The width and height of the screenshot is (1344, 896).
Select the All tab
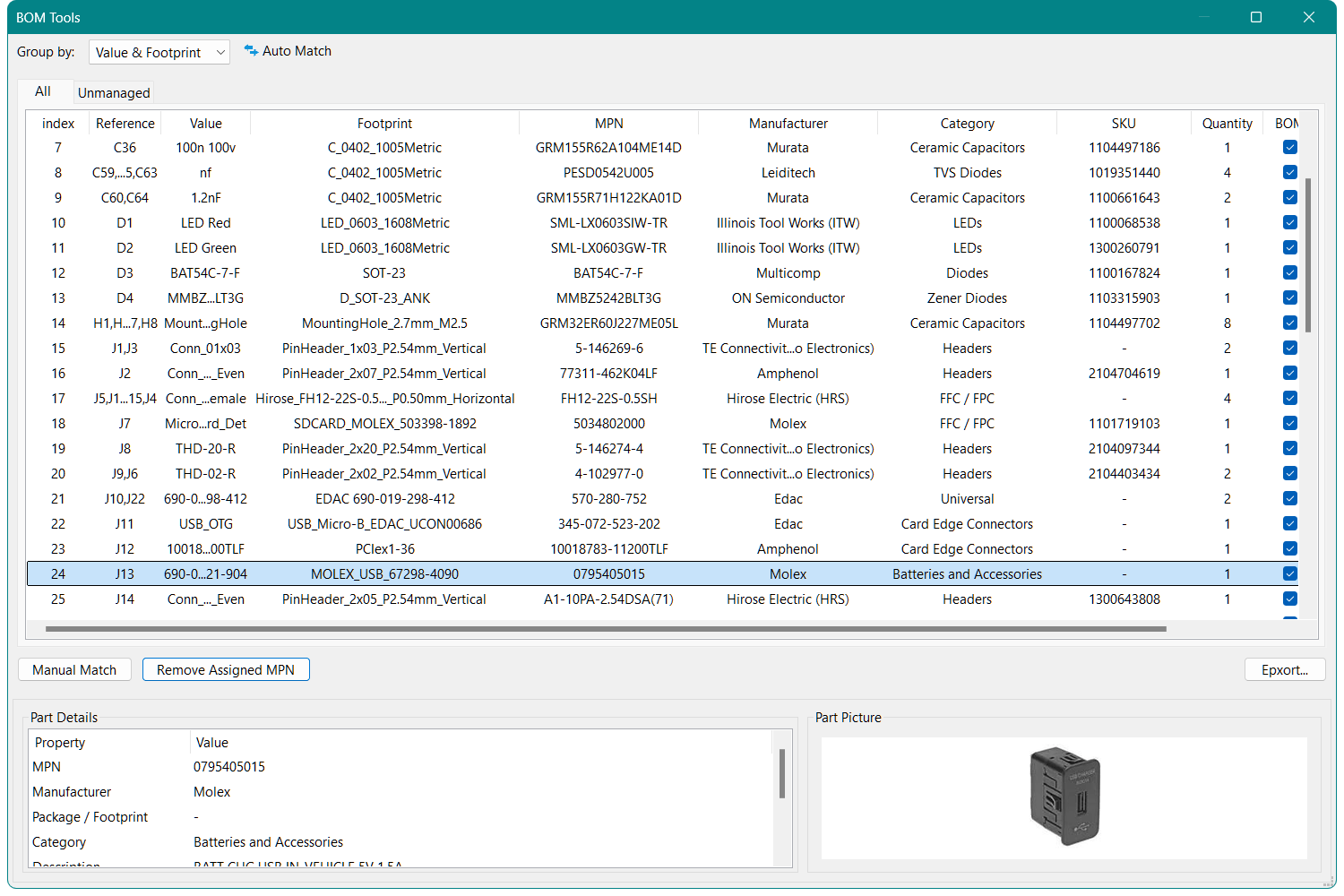tap(42, 91)
